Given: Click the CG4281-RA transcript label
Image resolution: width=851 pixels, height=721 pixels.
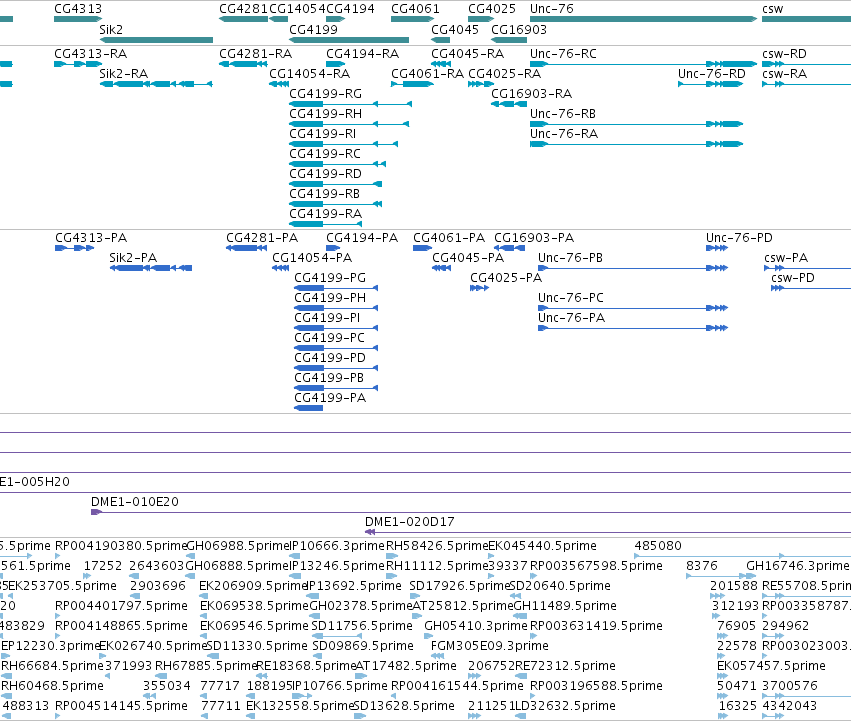Looking at the screenshot, I should pyautogui.click(x=256, y=53).
